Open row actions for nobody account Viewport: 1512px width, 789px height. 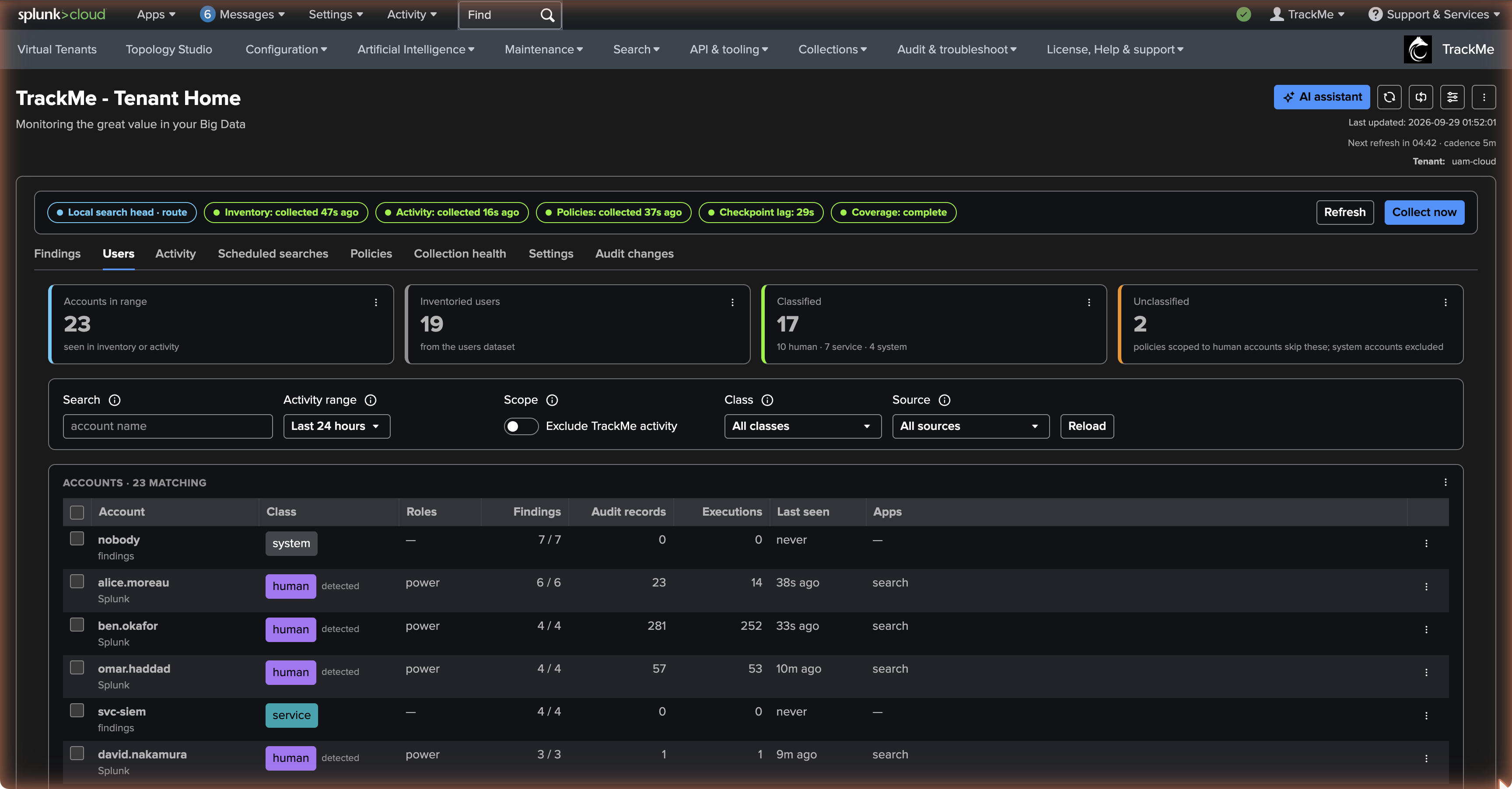coord(1426,544)
